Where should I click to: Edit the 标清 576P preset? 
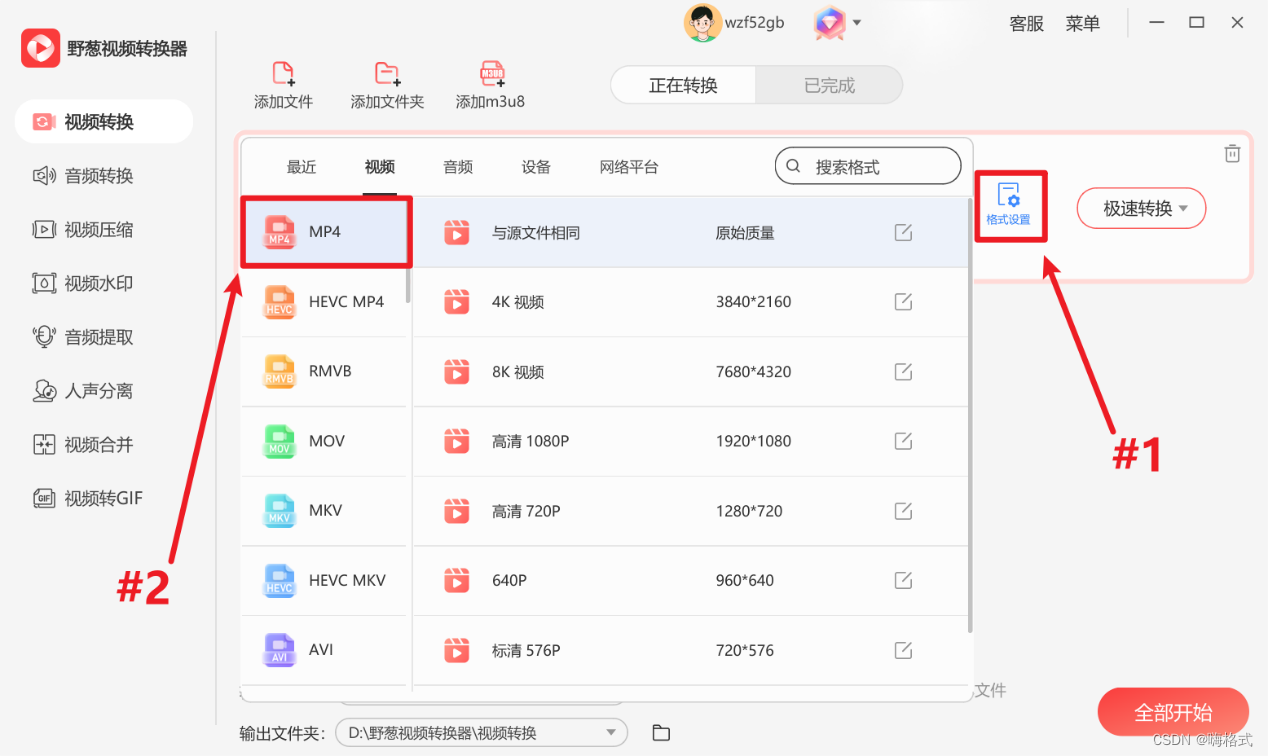(903, 650)
